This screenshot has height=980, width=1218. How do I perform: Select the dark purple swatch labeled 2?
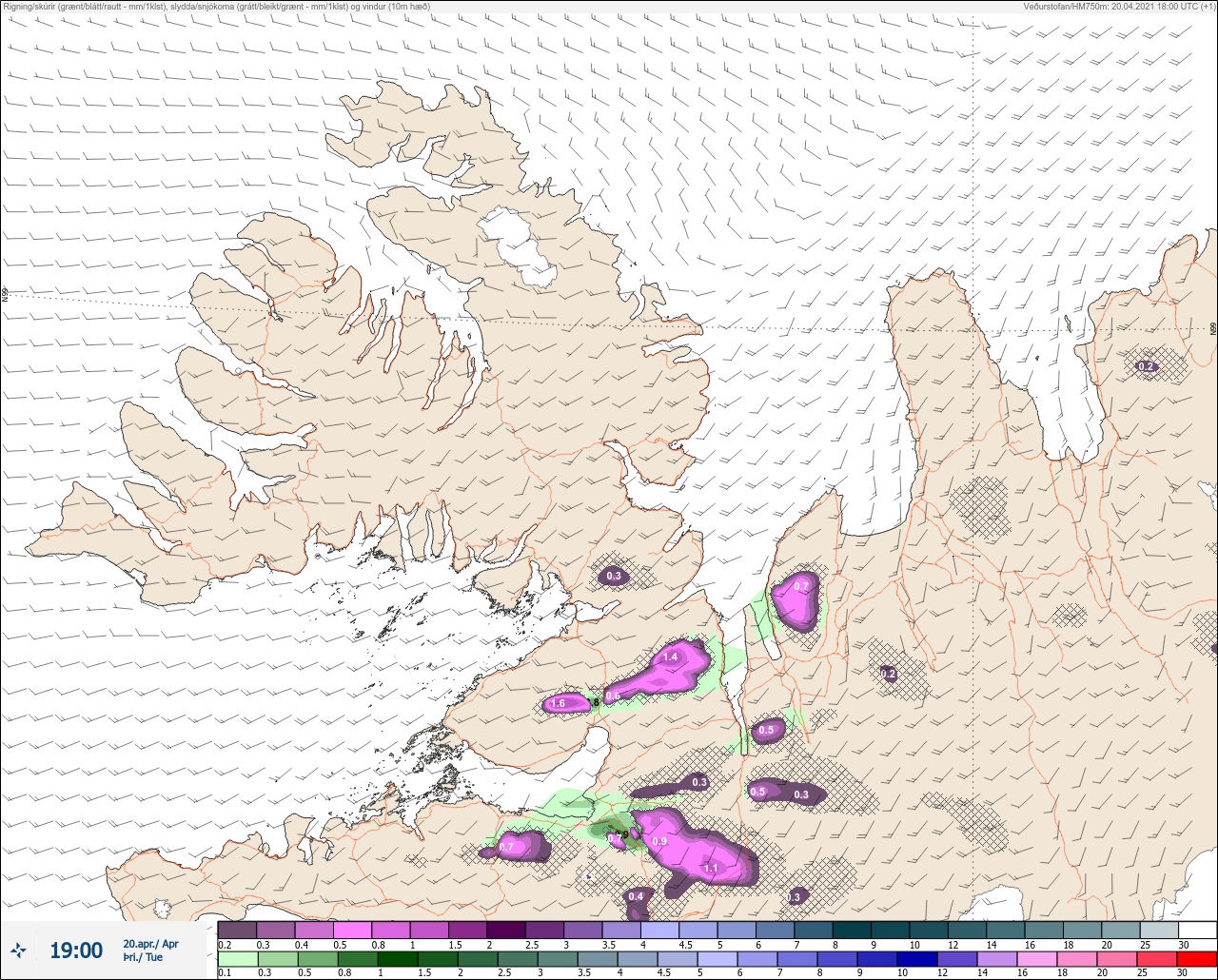[x=505, y=930]
